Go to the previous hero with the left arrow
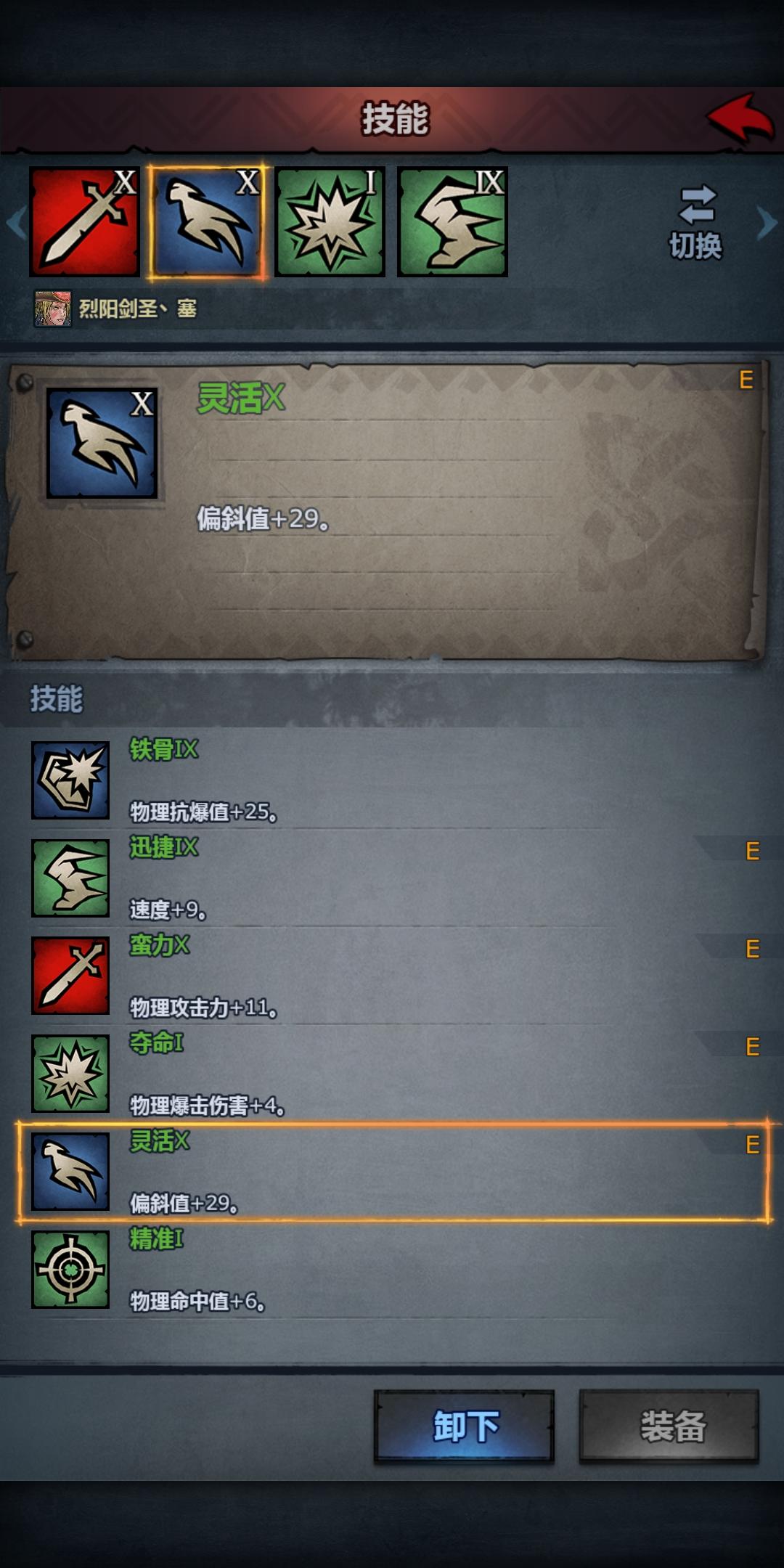 [x=16, y=222]
